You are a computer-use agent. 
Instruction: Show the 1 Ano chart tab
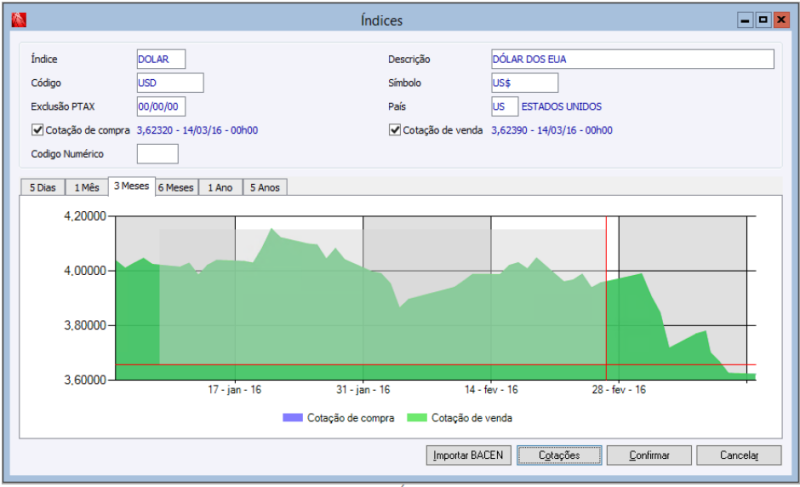(220, 188)
